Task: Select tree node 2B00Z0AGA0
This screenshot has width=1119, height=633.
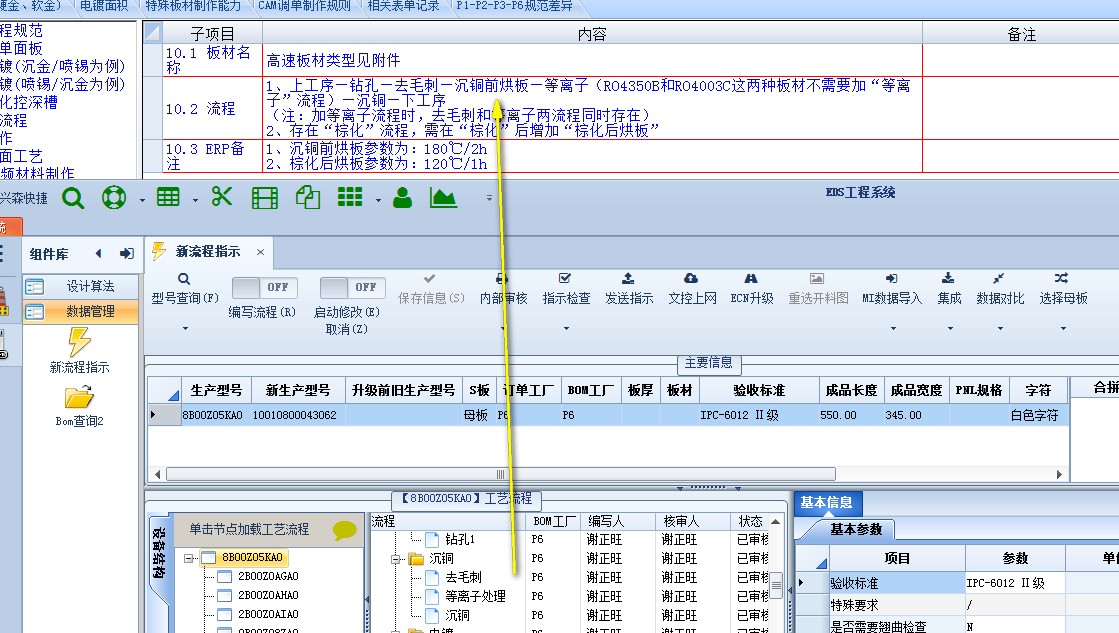Action: [x=268, y=576]
